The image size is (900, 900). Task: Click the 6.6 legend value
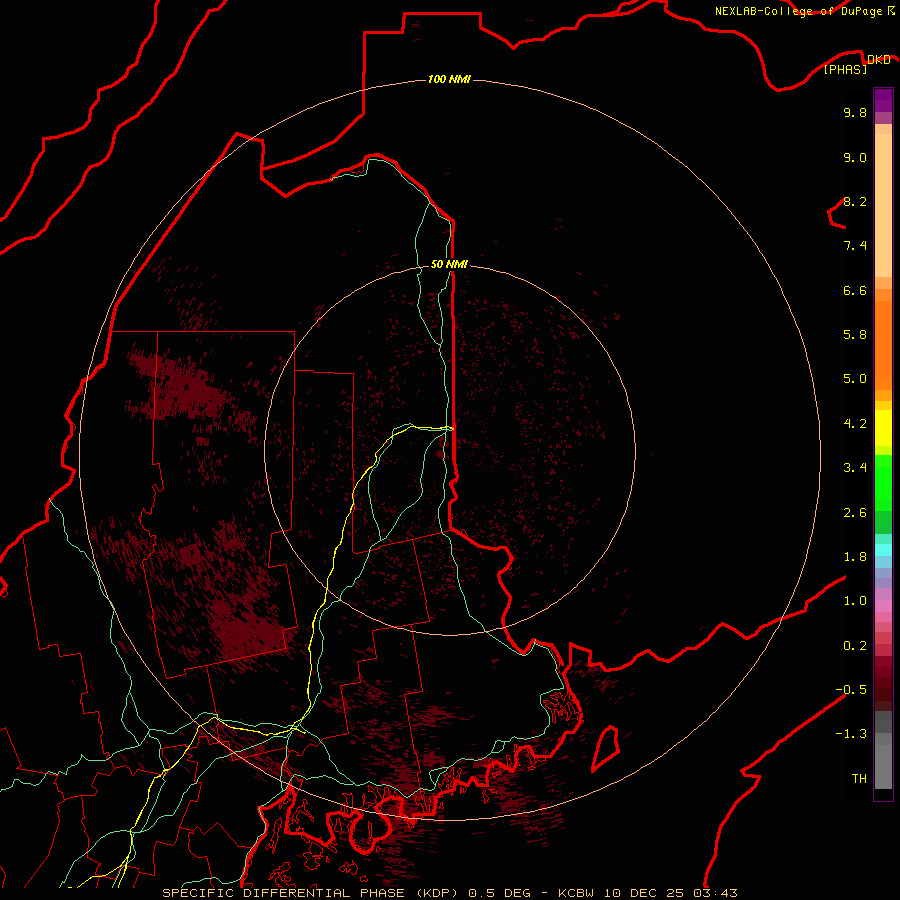[x=855, y=290]
